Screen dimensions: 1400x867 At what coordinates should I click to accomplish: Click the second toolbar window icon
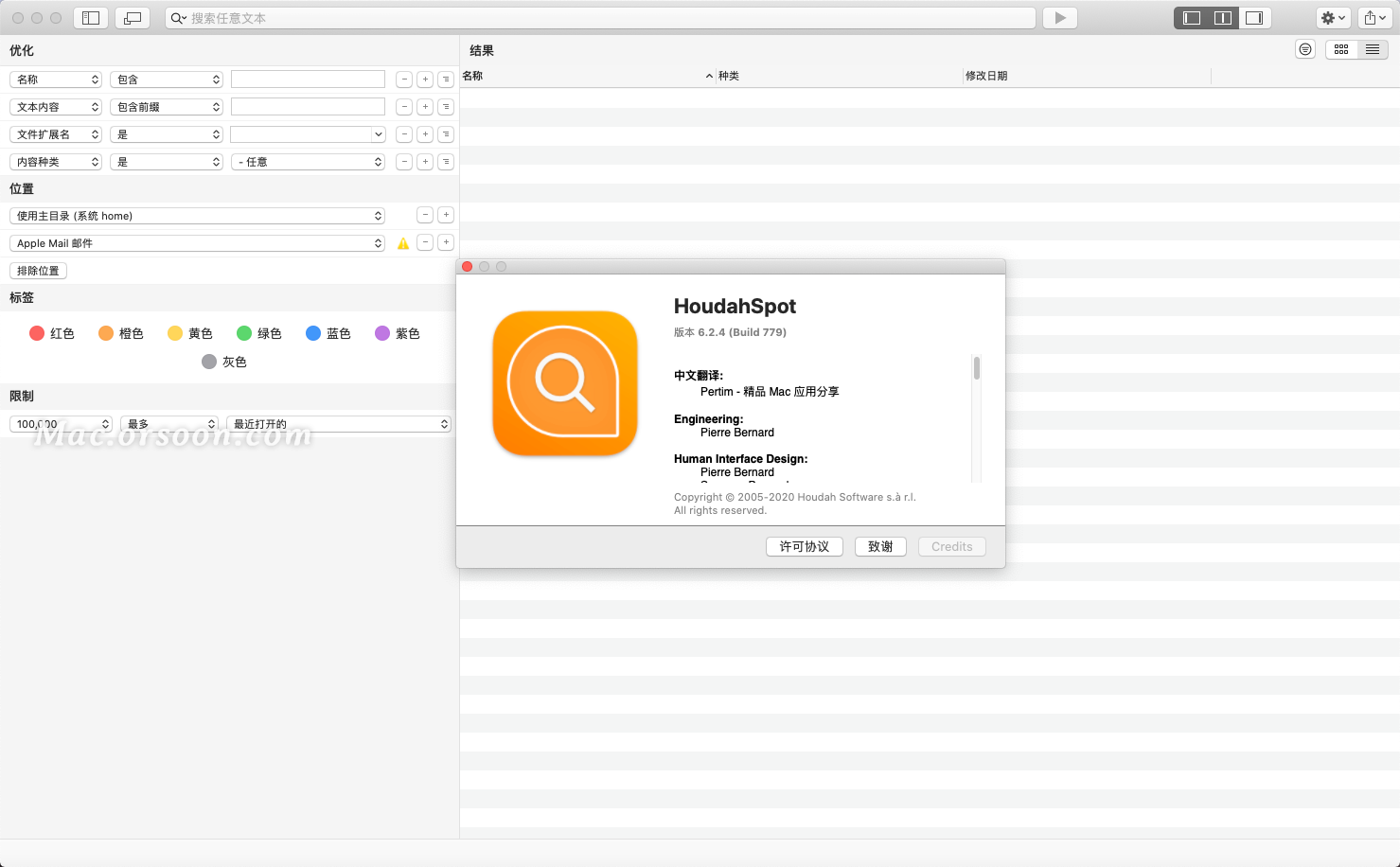click(133, 18)
